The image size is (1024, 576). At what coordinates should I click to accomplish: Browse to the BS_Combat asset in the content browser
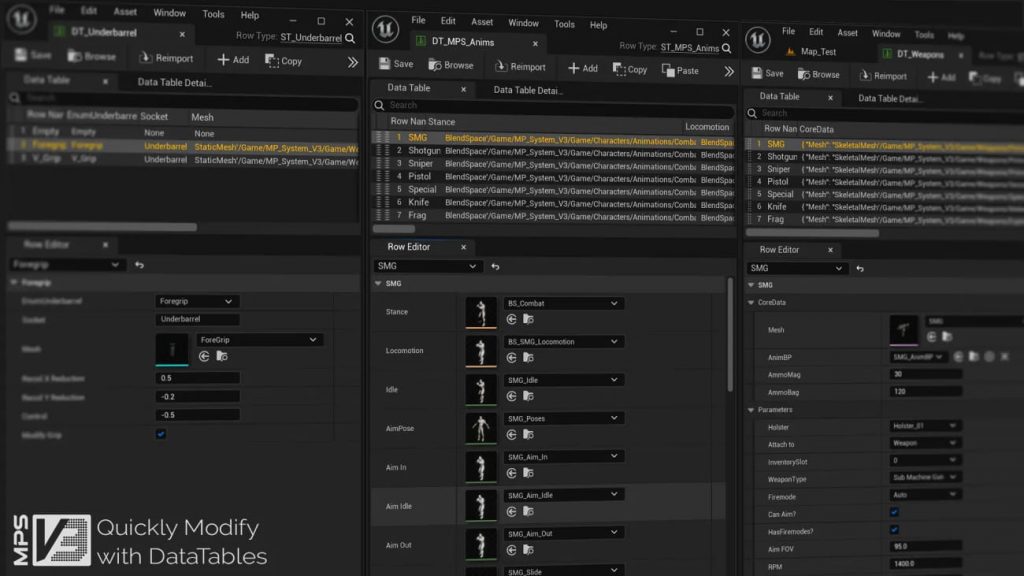[x=528, y=319]
